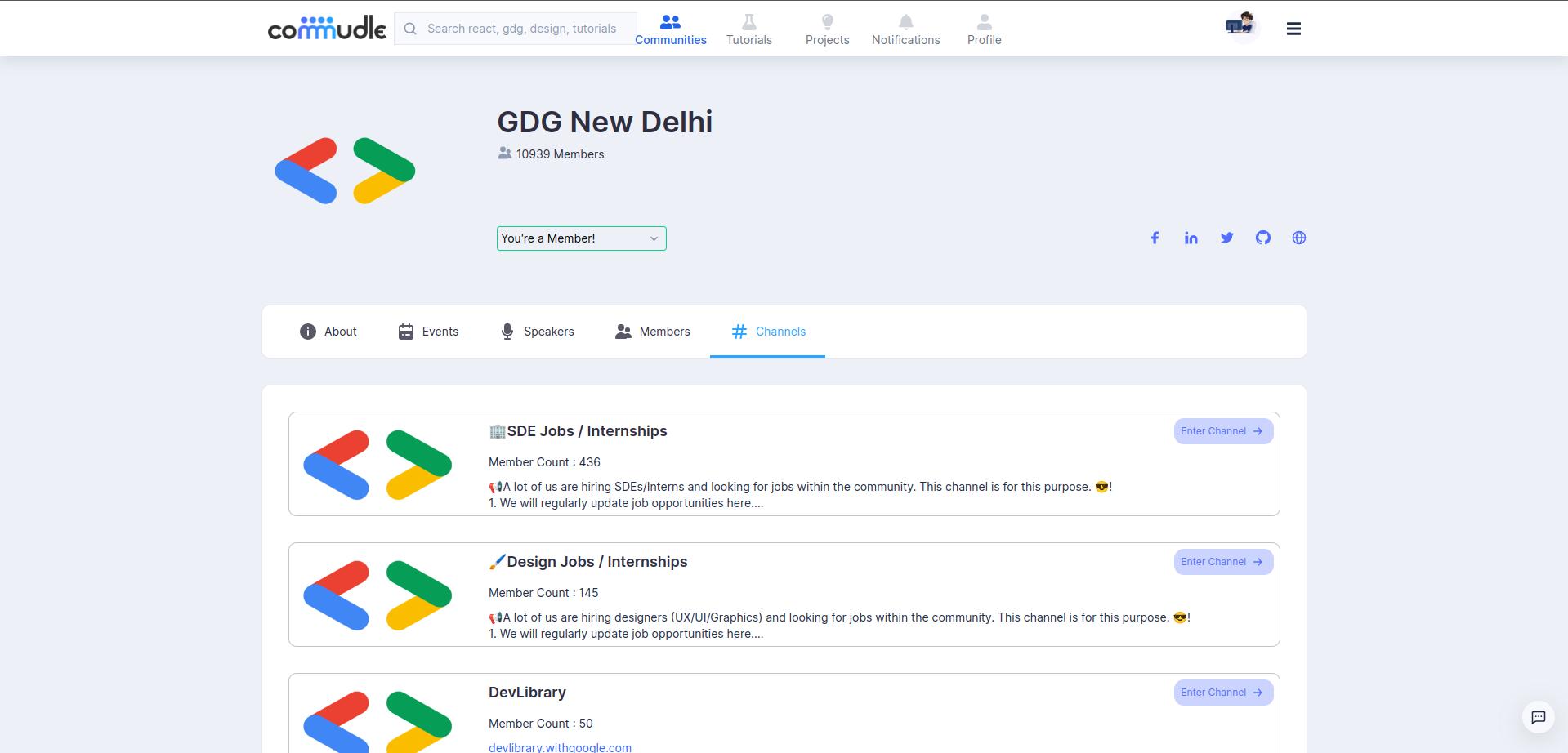Click Member Count : 436 text
The width and height of the screenshot is (1568, 753).
(x=544, y=462)
